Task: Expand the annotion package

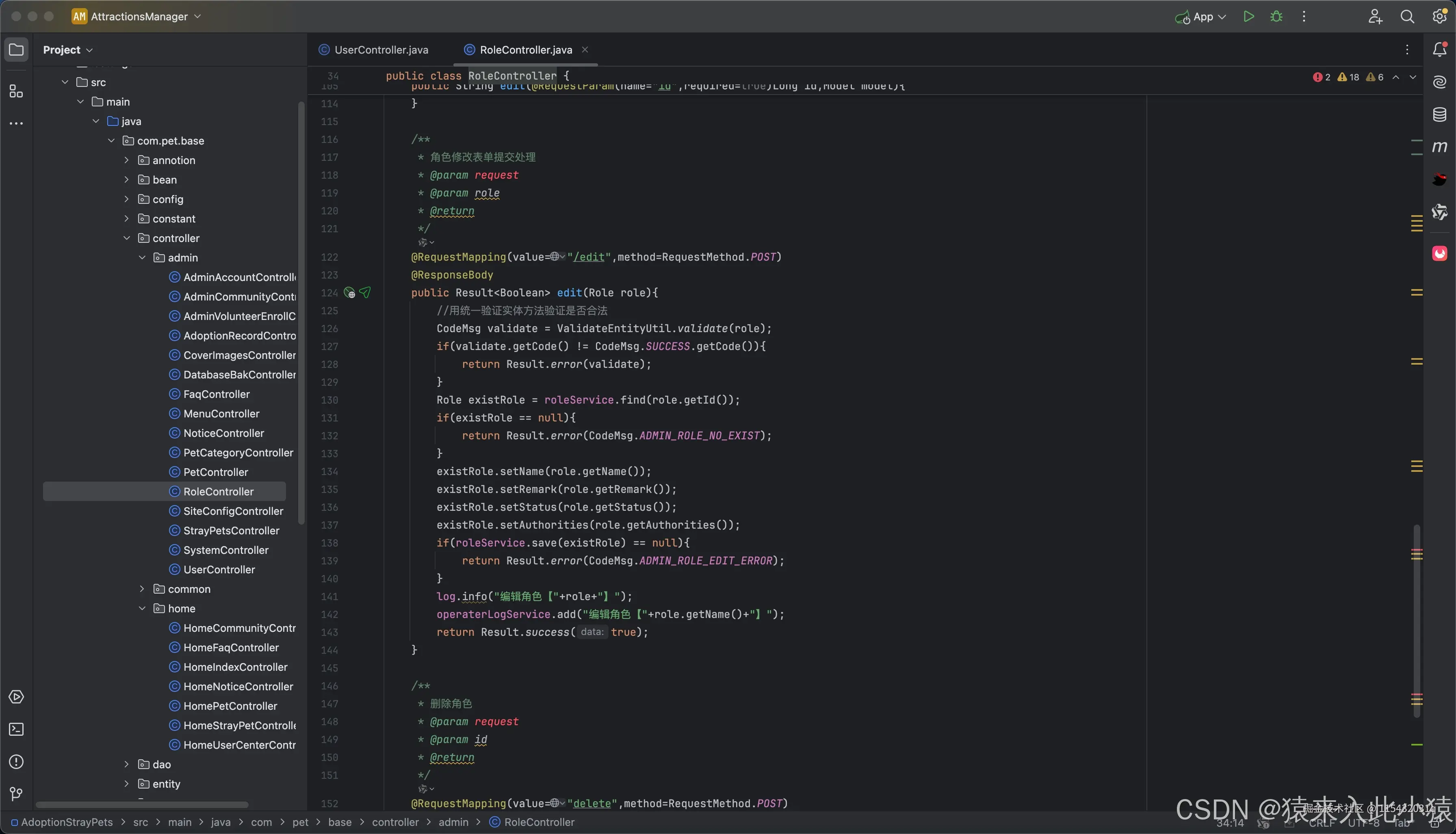Action: [x=127, y=160]
